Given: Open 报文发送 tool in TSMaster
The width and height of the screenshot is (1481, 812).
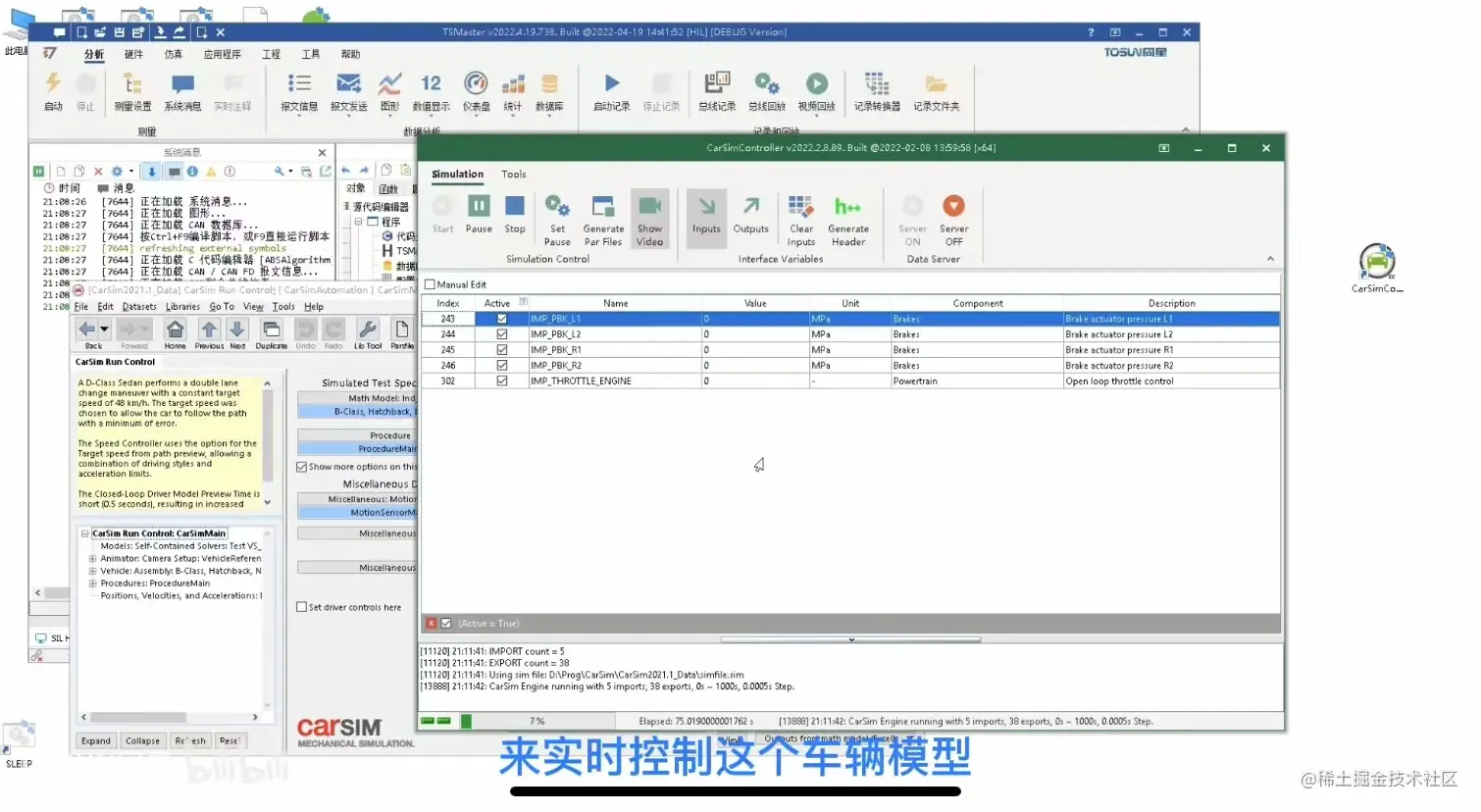Looking at the screenshot, I should [x=348, y=92].
